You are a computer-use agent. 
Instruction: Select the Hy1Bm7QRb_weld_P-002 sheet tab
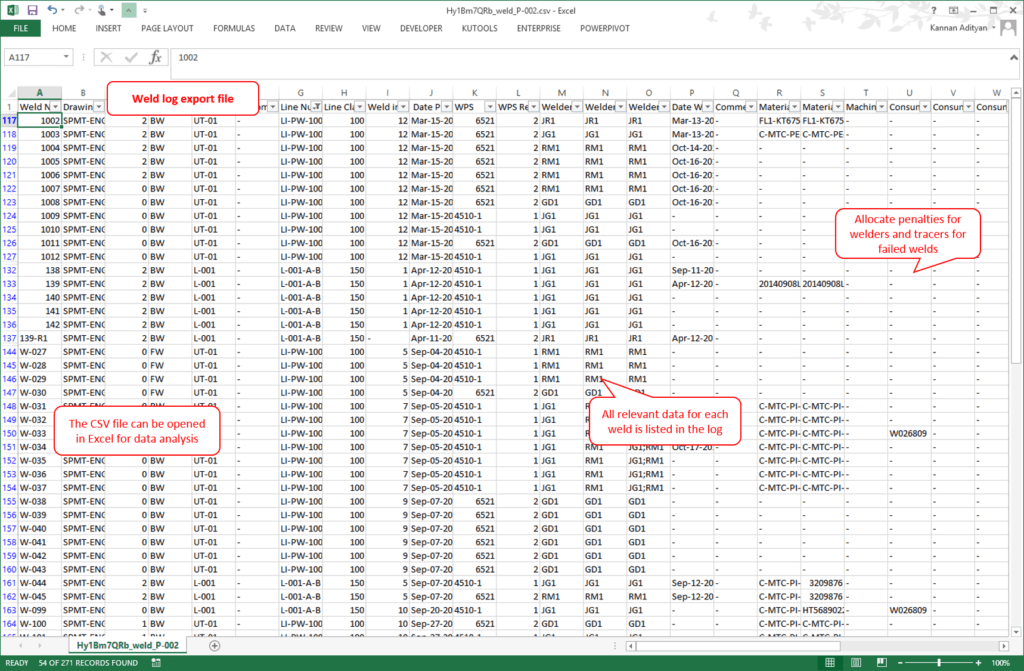click(127, 646)
